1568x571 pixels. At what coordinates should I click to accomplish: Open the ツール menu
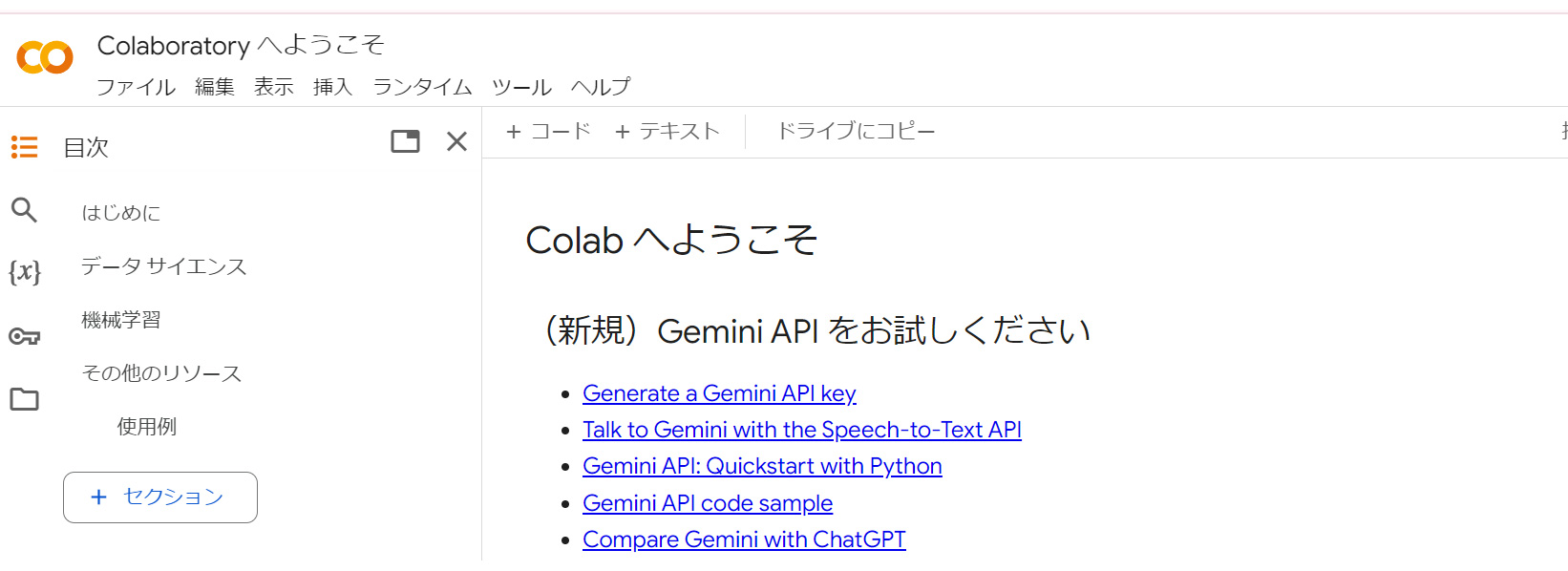[x=521, y=87]
